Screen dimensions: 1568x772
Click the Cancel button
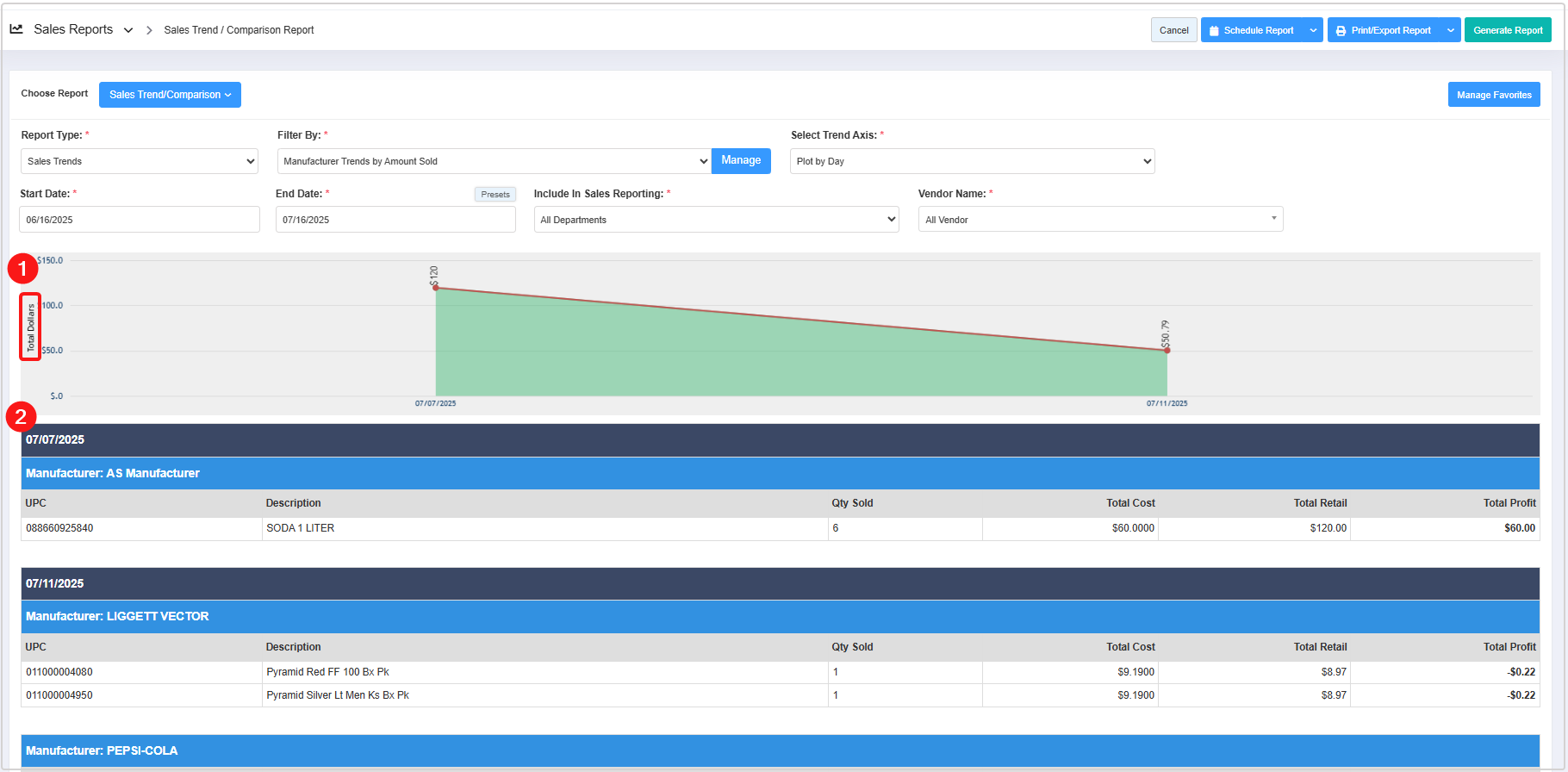click(1173, 30)
